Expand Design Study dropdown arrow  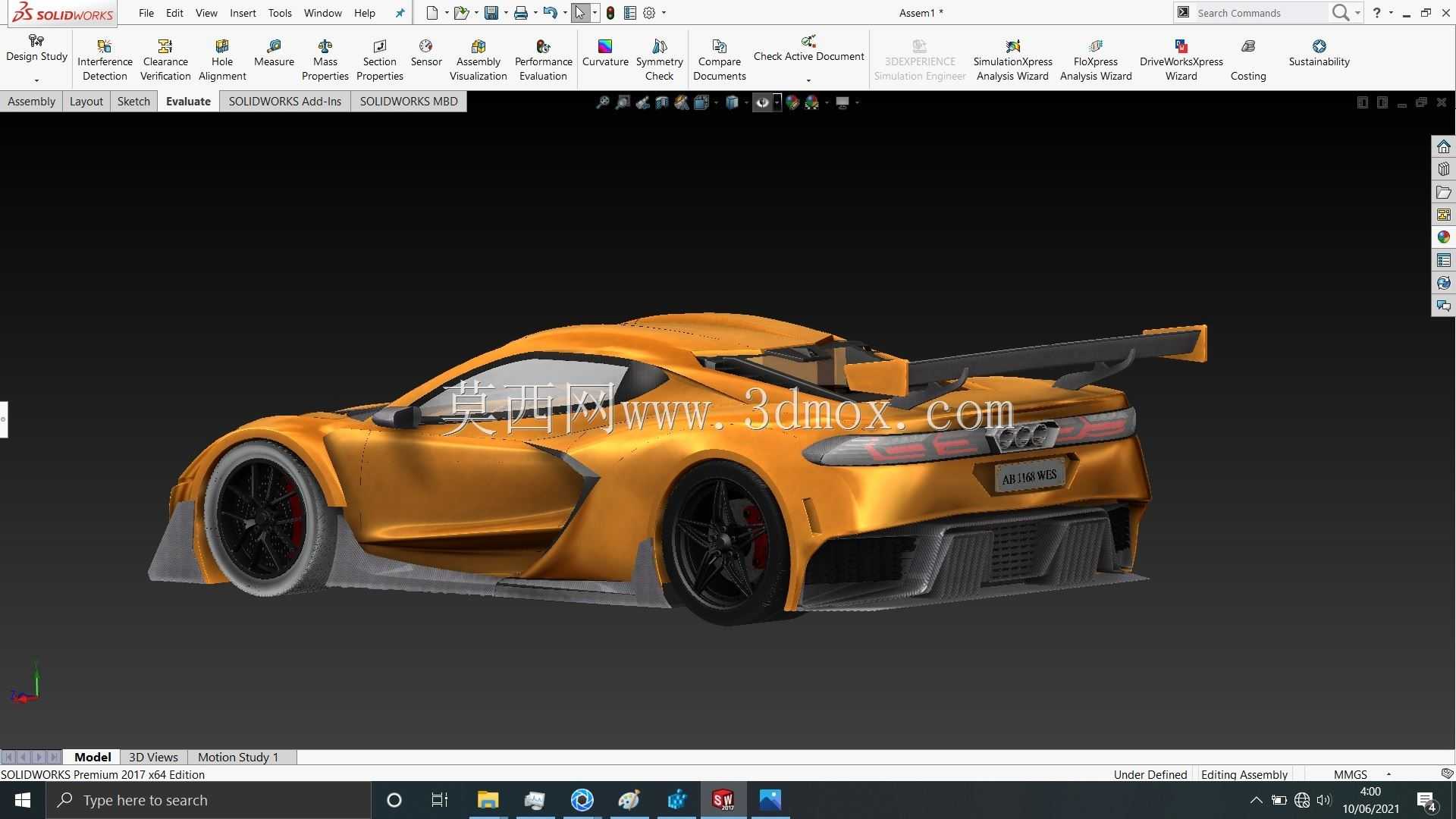[36, 80]
